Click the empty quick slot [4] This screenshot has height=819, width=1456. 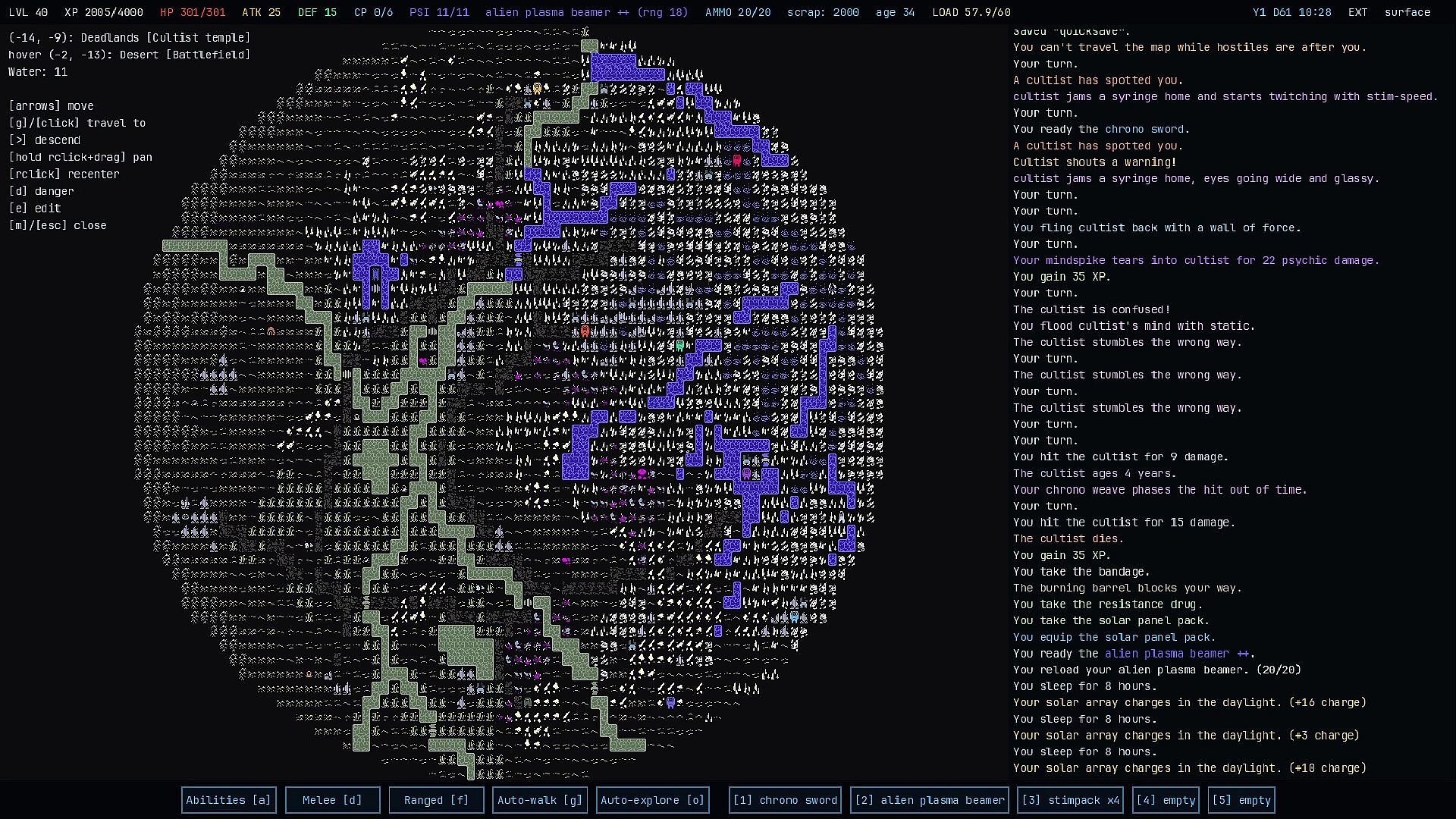click(x=1166, y=800)
